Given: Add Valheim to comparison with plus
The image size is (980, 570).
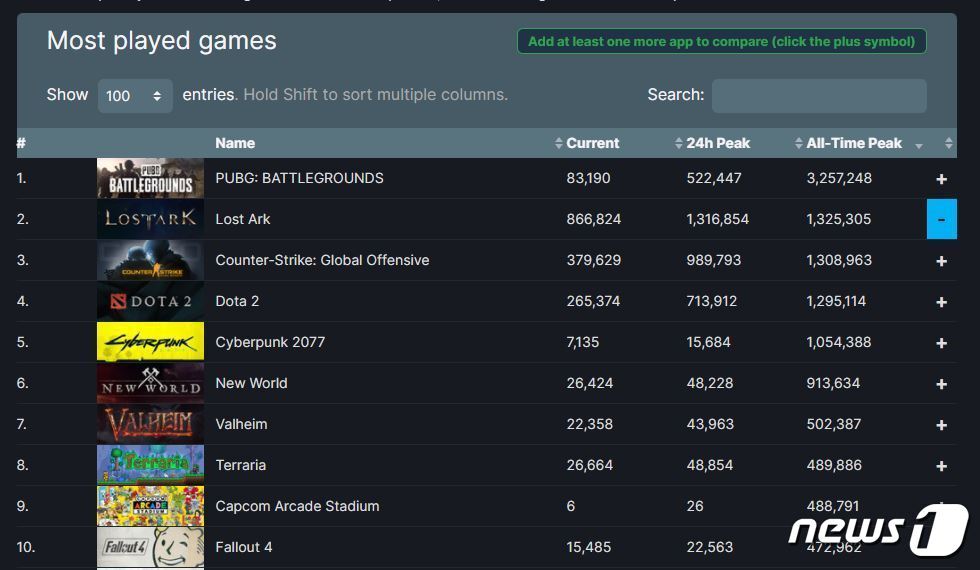Looking at the screenshot, I should click(941, 425).
